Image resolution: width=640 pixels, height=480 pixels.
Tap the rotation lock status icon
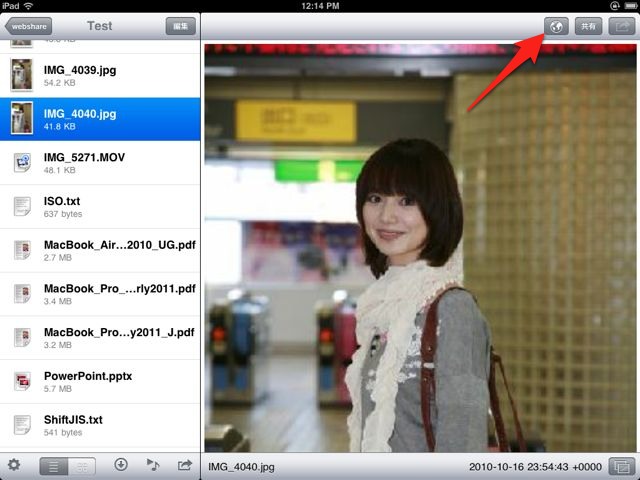615,6
